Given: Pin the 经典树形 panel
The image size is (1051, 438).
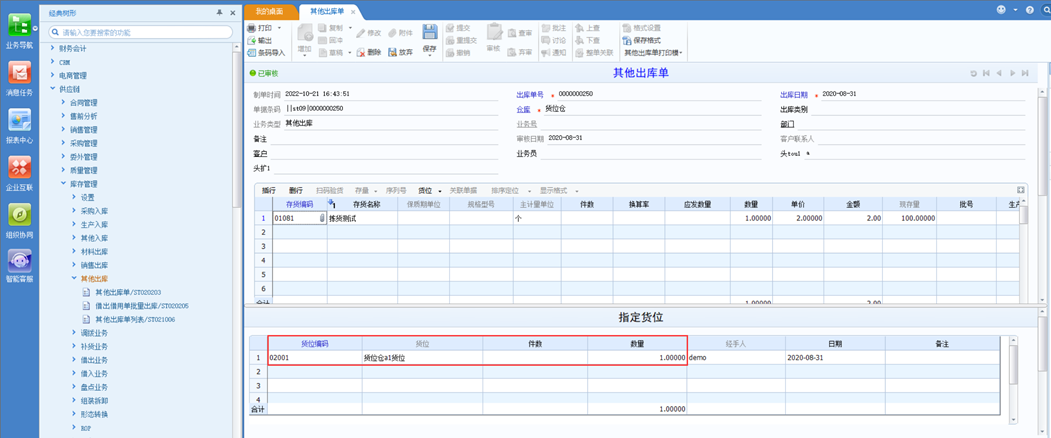Looking at the screenshot, I should click(x=219, y=13).
